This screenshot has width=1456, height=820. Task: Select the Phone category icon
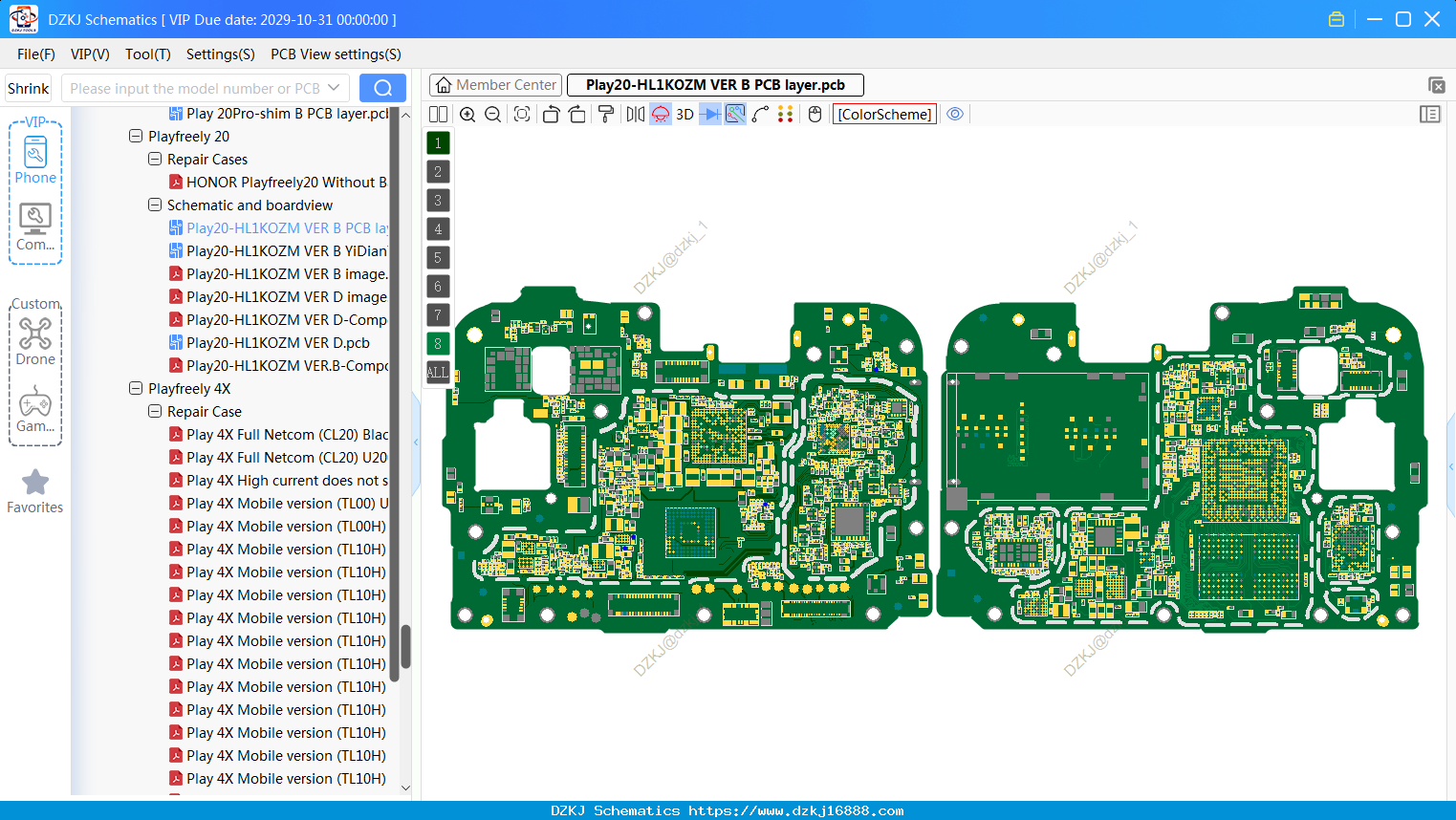coord(35,160)
